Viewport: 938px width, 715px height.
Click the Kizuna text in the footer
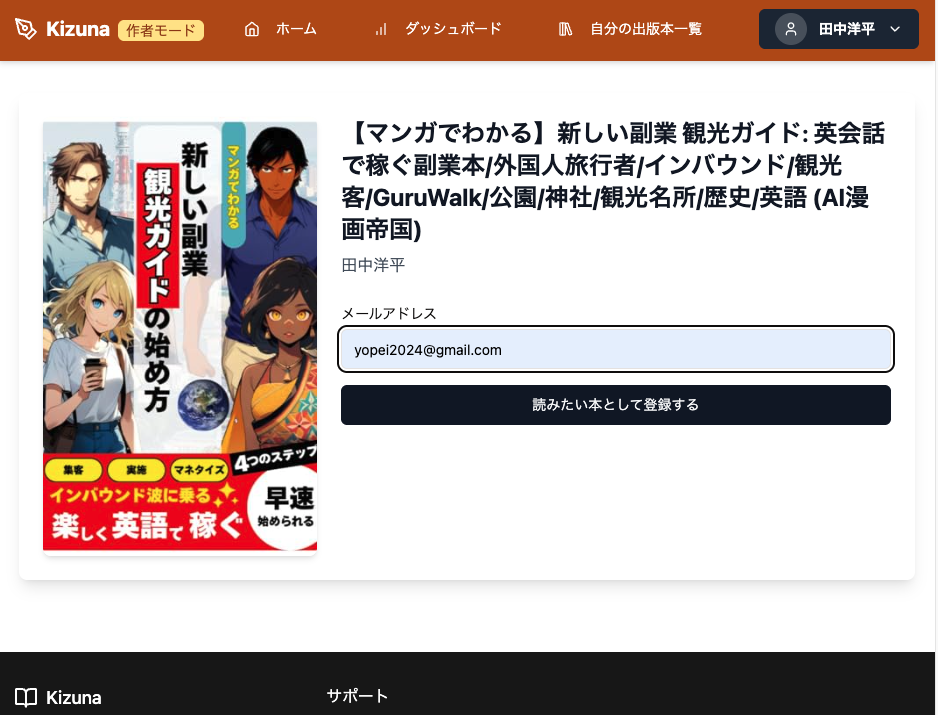point(74,697)
